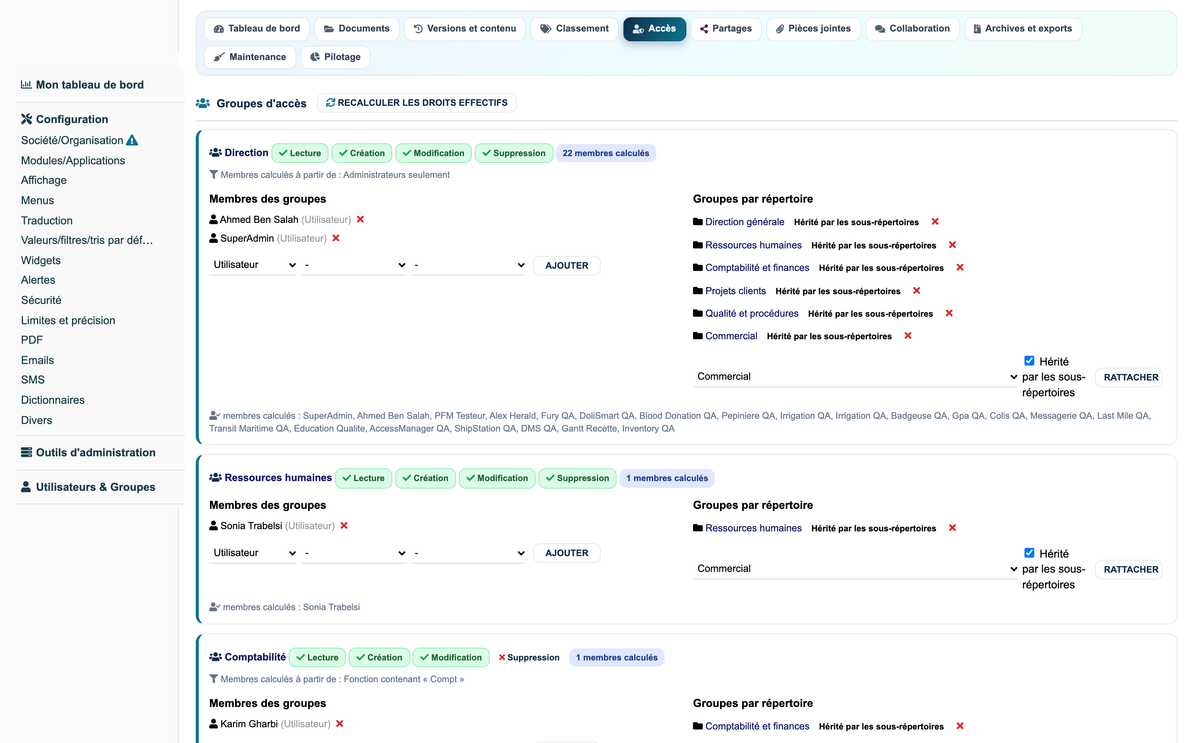Open Dictionnaires in the sidebar
The image size is (1200, 743).
tap(53, 400)
